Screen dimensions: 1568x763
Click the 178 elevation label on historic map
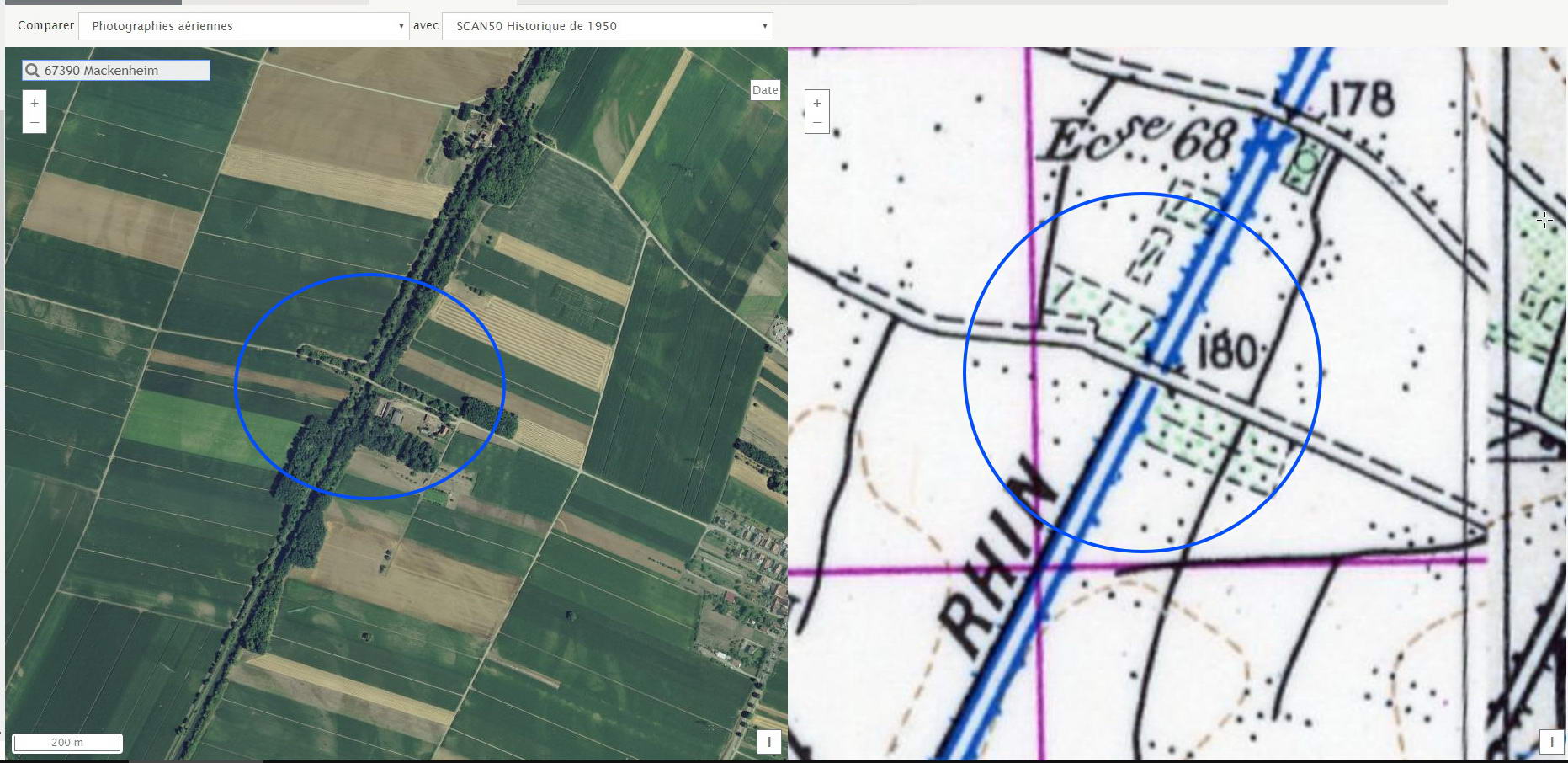(1361, 100)
